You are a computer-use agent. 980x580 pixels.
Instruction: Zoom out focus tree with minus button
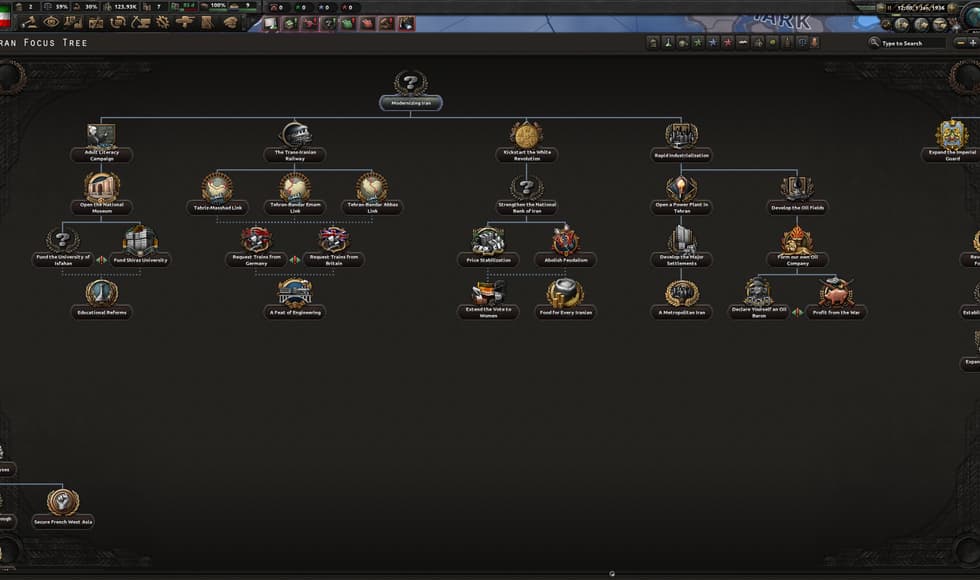961,42
